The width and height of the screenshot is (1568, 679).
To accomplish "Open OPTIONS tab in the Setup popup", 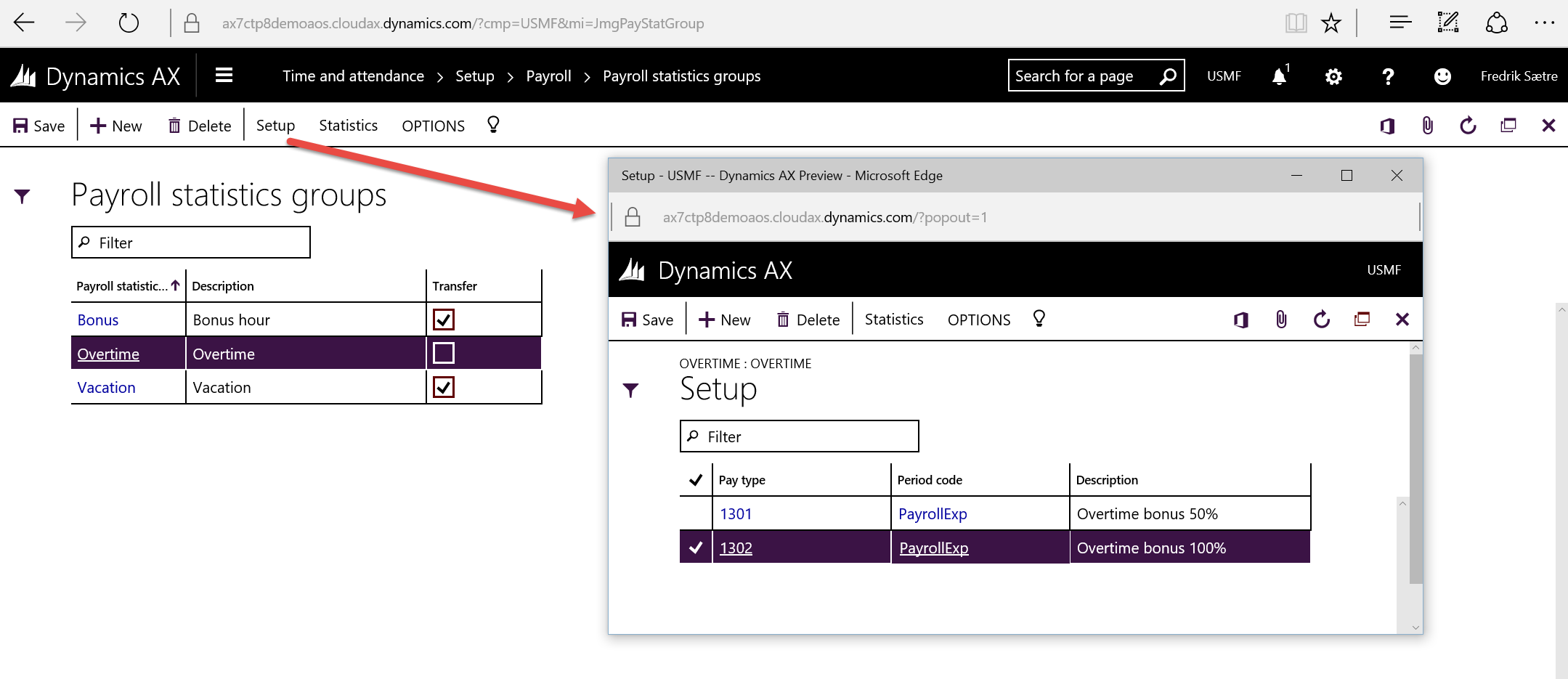I will pos(978,320).
